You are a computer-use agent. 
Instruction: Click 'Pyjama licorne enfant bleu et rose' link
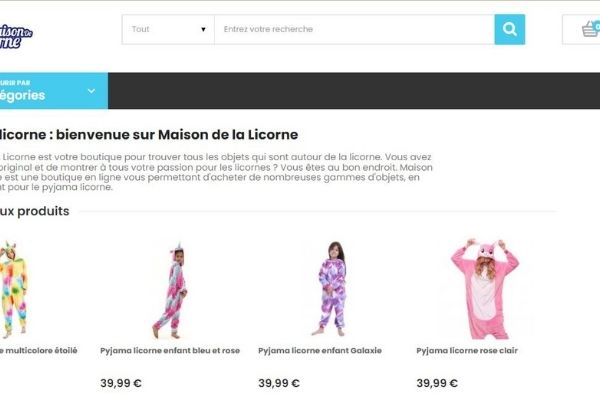click(170, 351)
